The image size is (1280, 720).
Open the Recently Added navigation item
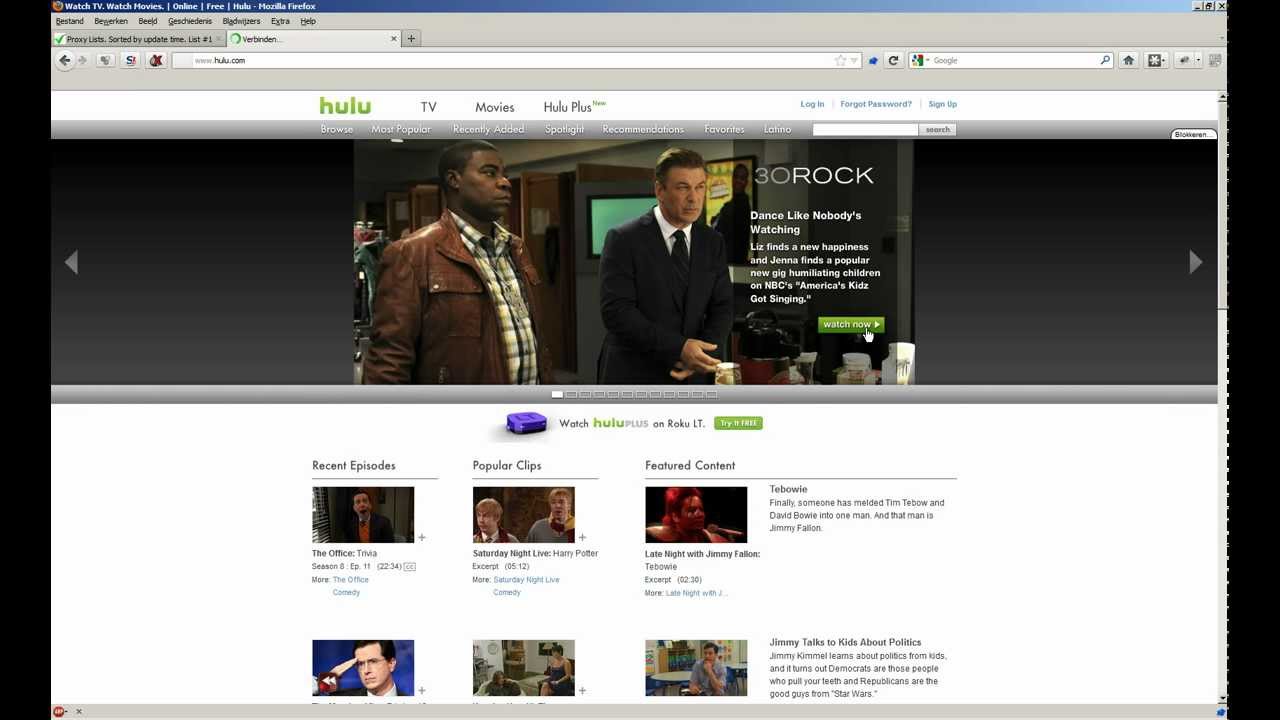[x=488, y=129]
